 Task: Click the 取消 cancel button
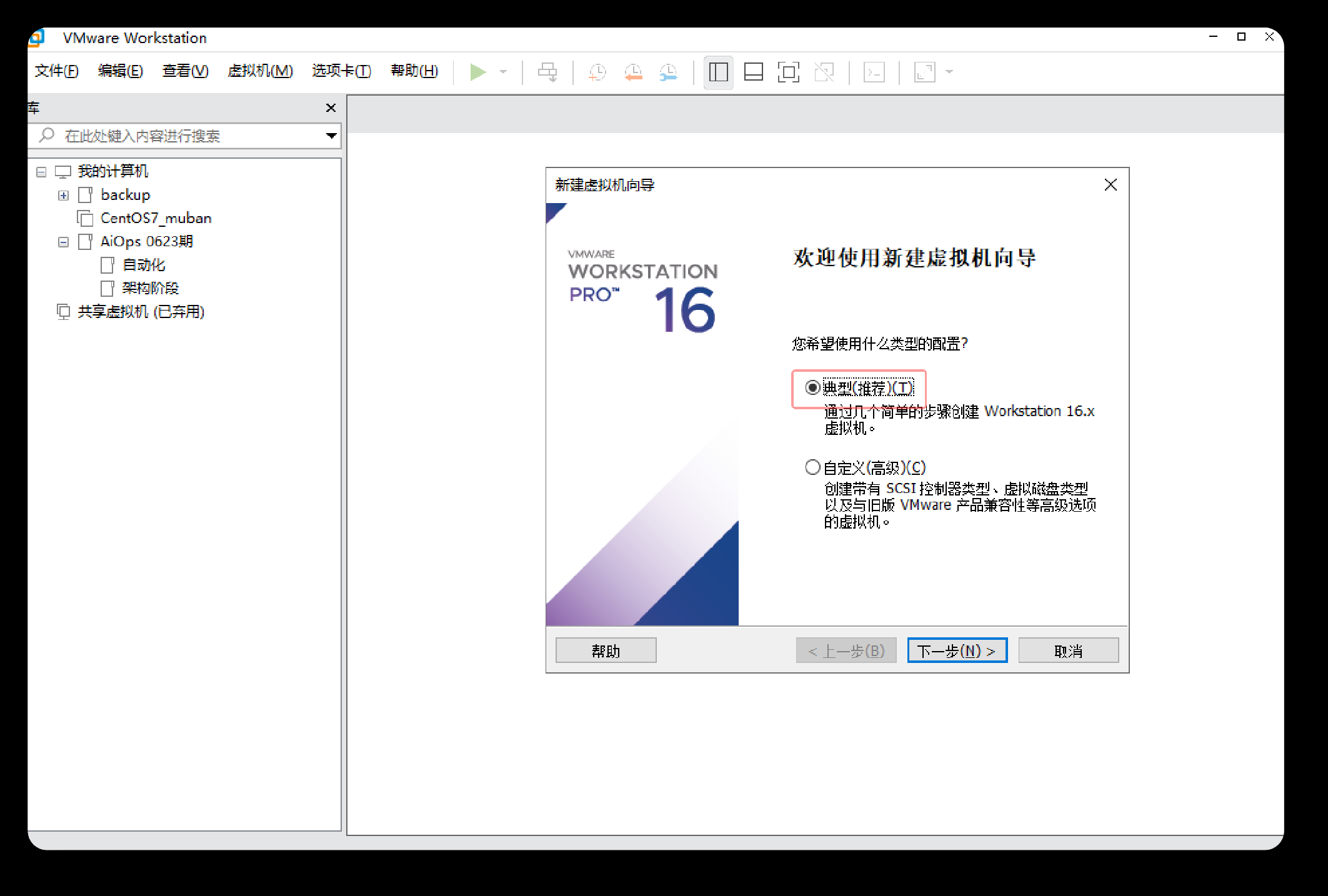click(1069, 650)
